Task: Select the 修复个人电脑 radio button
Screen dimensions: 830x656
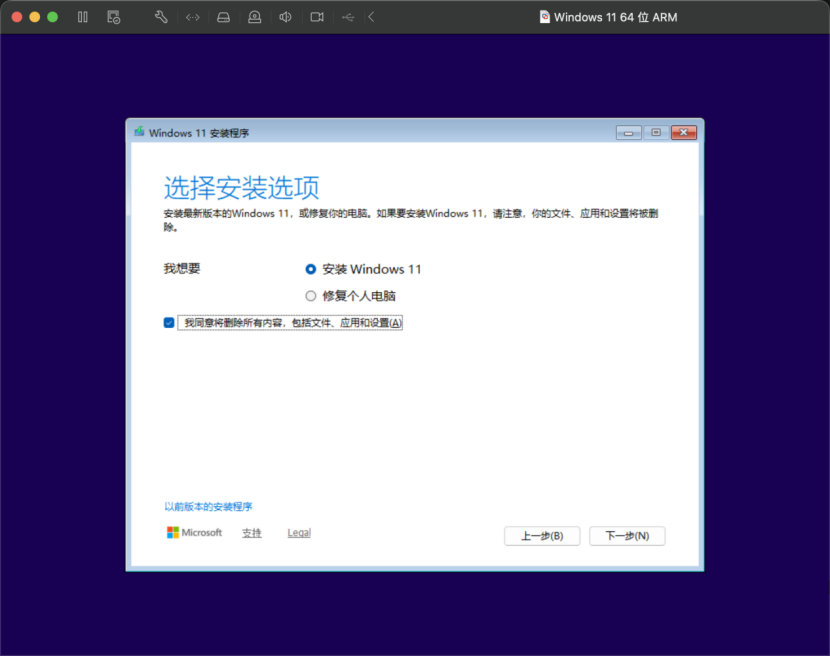Action: tap(311, 296)
